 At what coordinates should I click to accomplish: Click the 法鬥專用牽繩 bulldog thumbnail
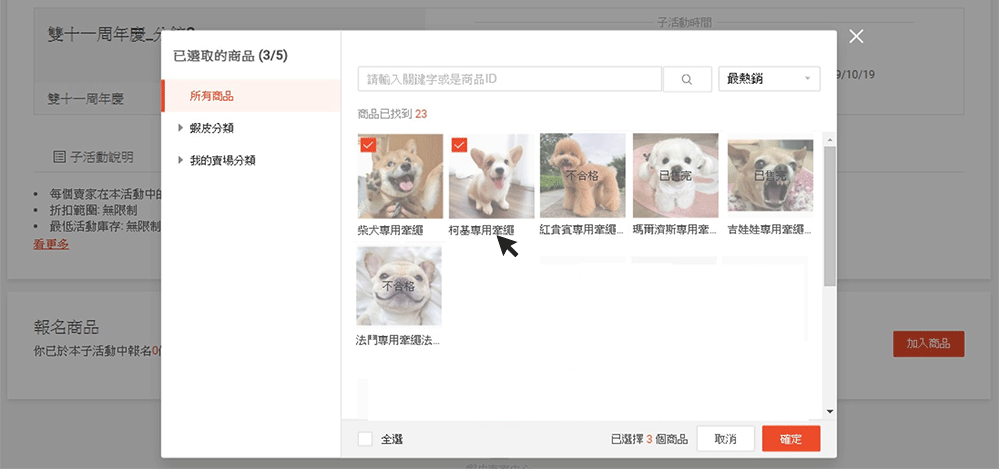click(x=399, y=287)
